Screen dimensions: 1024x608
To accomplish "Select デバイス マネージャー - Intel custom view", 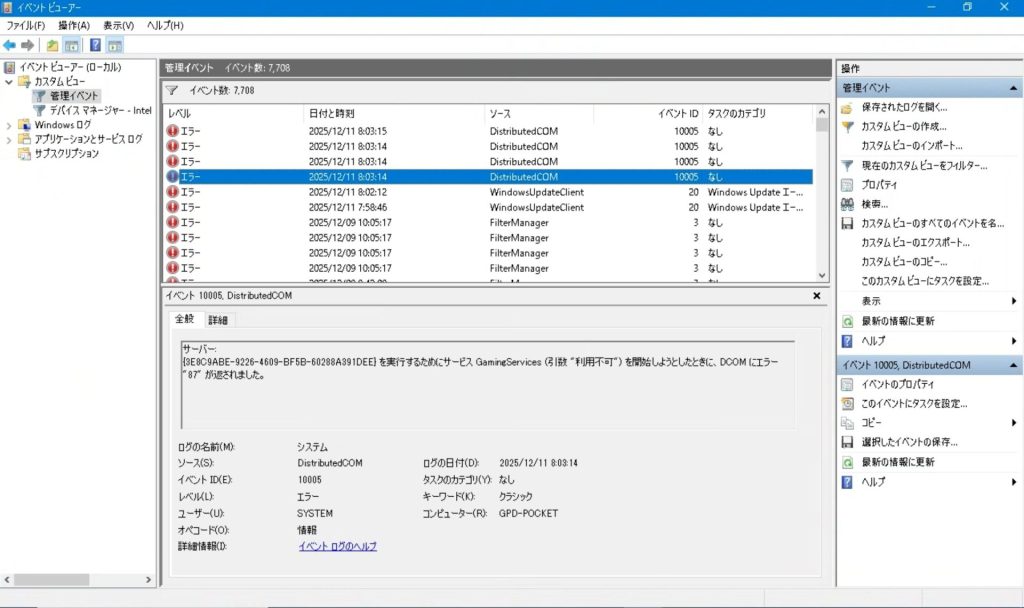I will 100,110.
